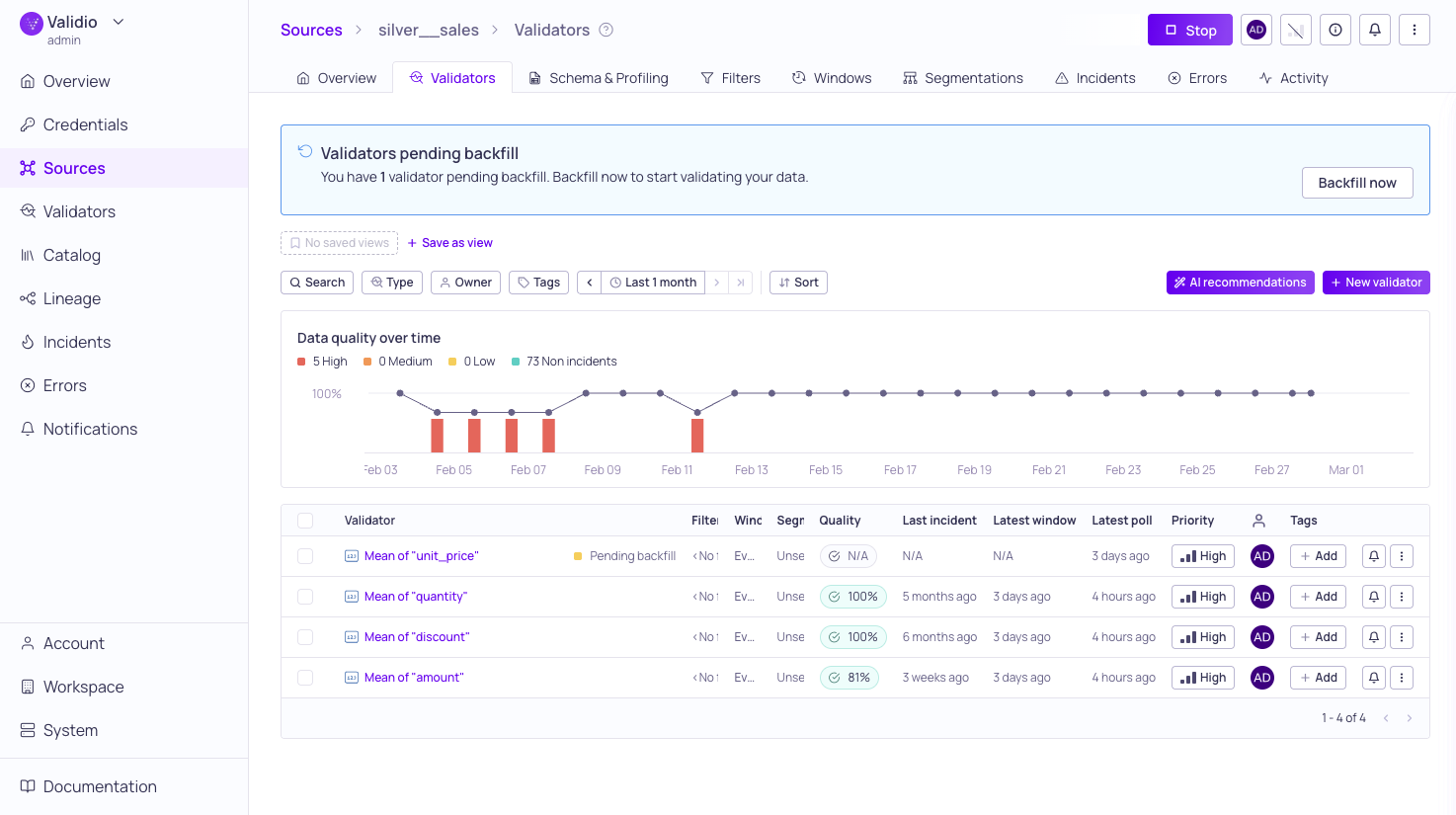Switch to the Segmentations tab
The height and width of the screenshot is (815, 1456).
pos(963,78)
